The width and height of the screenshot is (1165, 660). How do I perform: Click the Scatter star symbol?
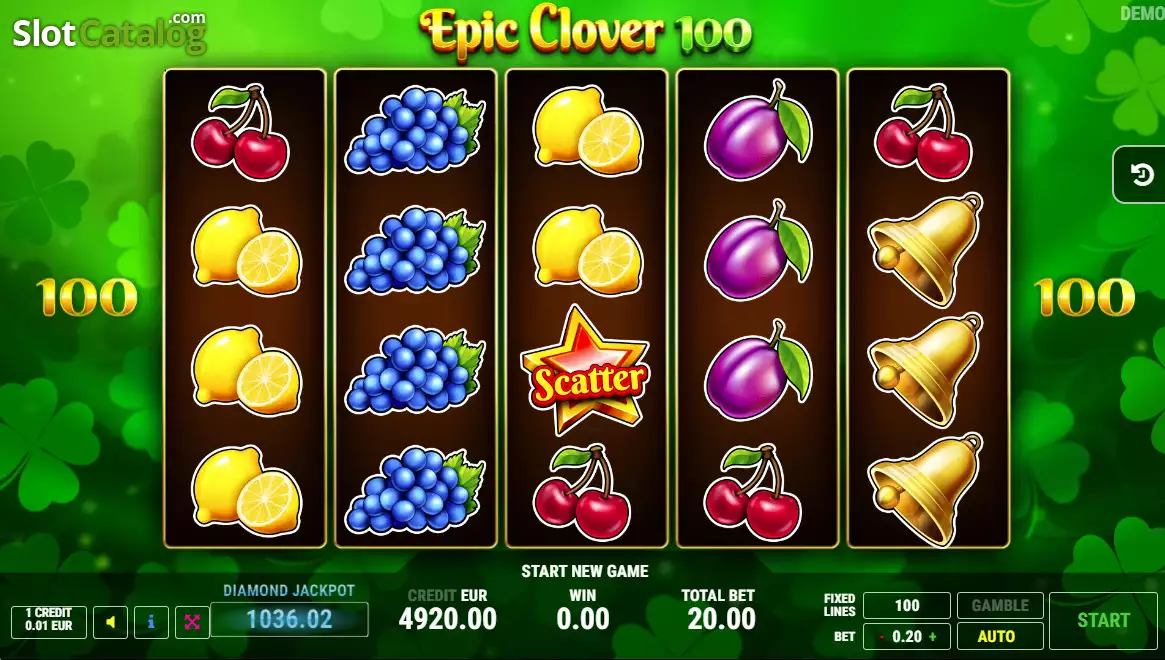[x=586, y=371]
